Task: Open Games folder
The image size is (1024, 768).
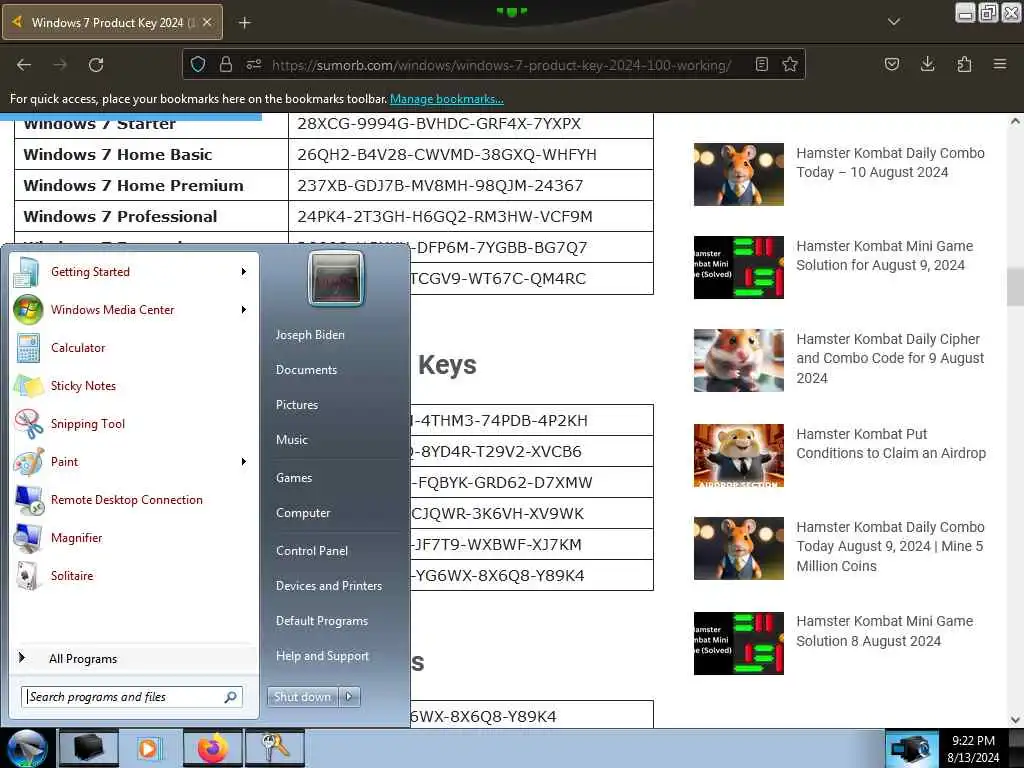Action: tap(294, 477)
